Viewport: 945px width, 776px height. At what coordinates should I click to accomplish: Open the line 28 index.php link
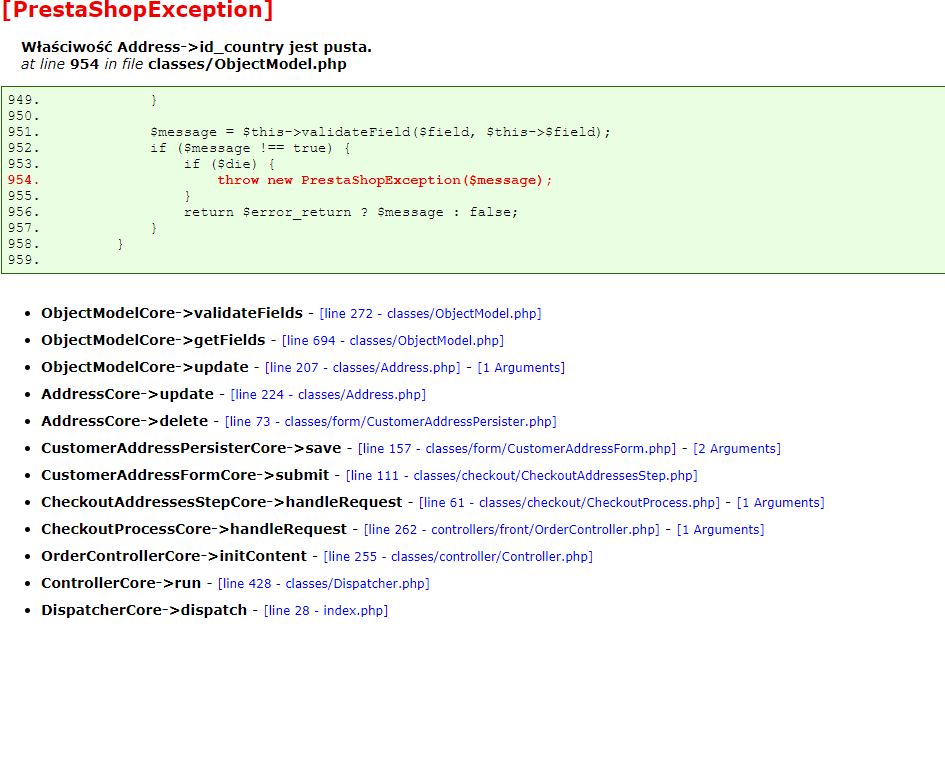click(326, 611)
